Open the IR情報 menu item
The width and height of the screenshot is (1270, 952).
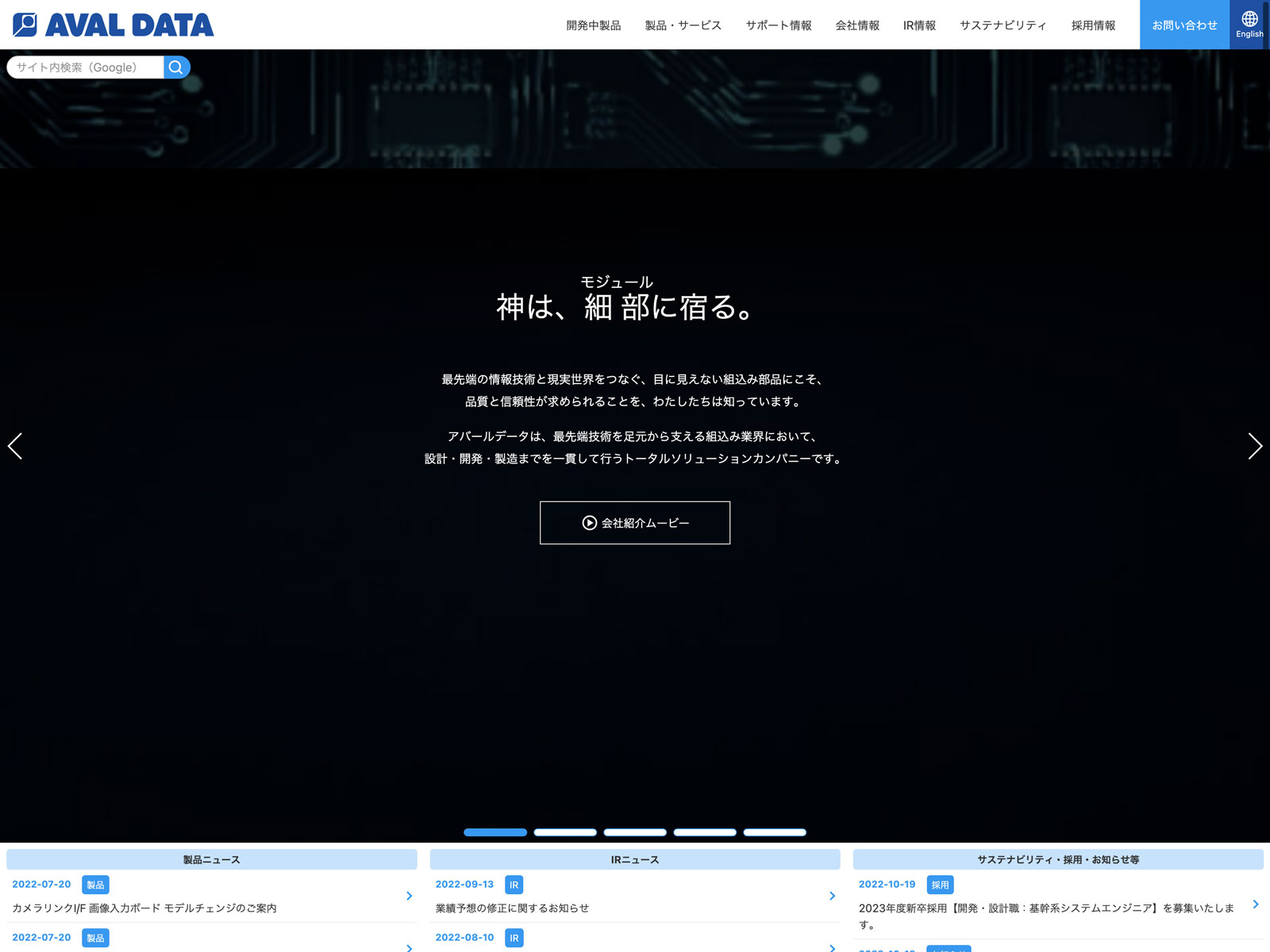tap(919, 25)
